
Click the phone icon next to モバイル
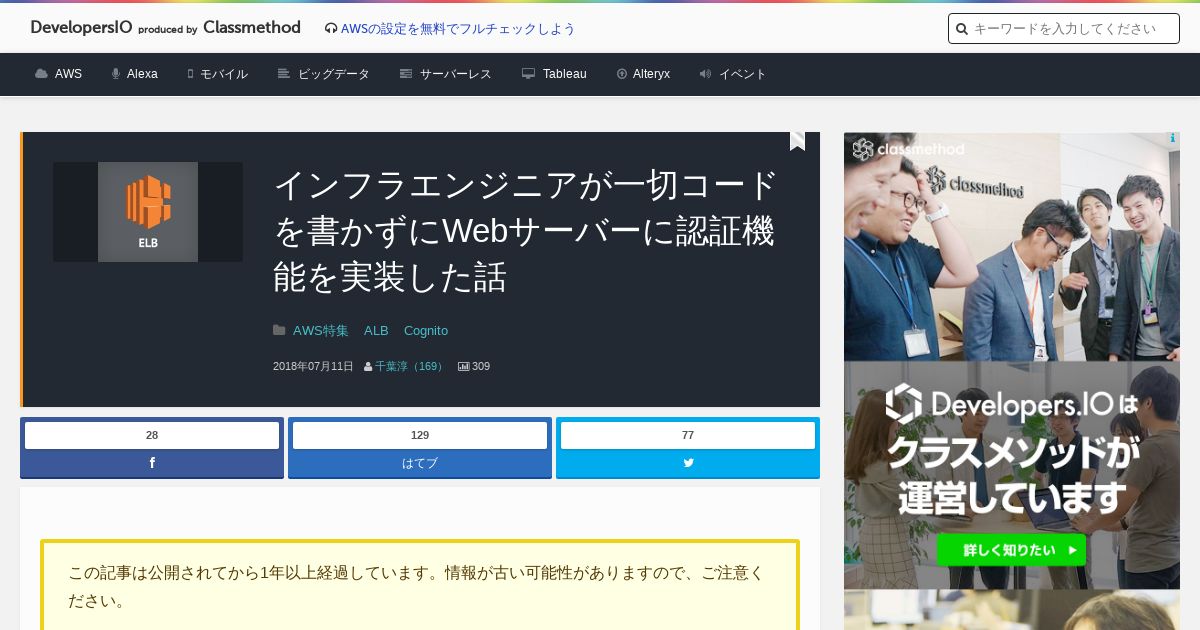[190, 74]
